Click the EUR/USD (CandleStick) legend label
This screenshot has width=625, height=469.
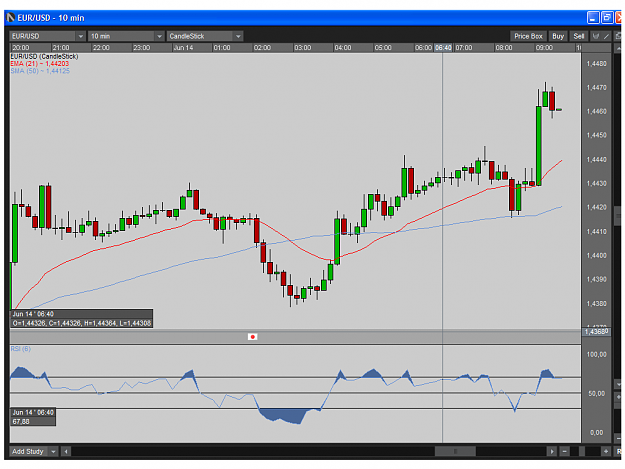[44, 57]
